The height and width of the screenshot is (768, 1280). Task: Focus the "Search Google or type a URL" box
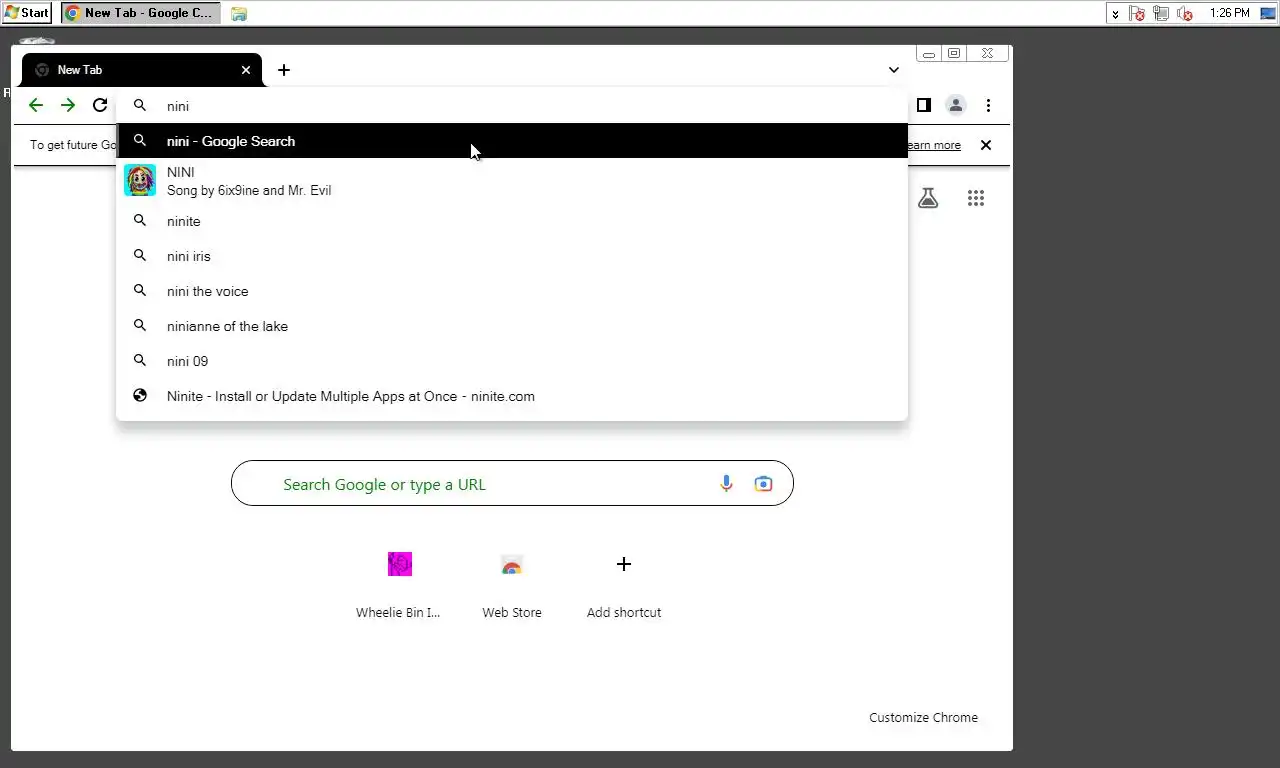(x=512, y=483)
